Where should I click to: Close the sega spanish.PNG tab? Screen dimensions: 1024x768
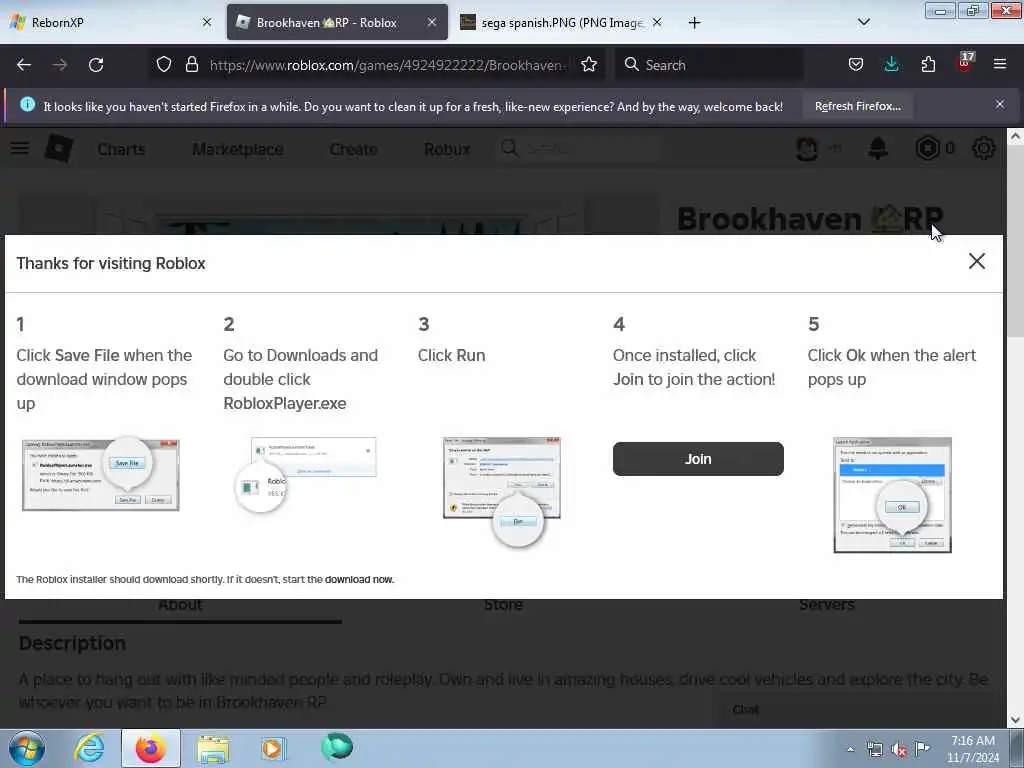[x=657, y=22]
